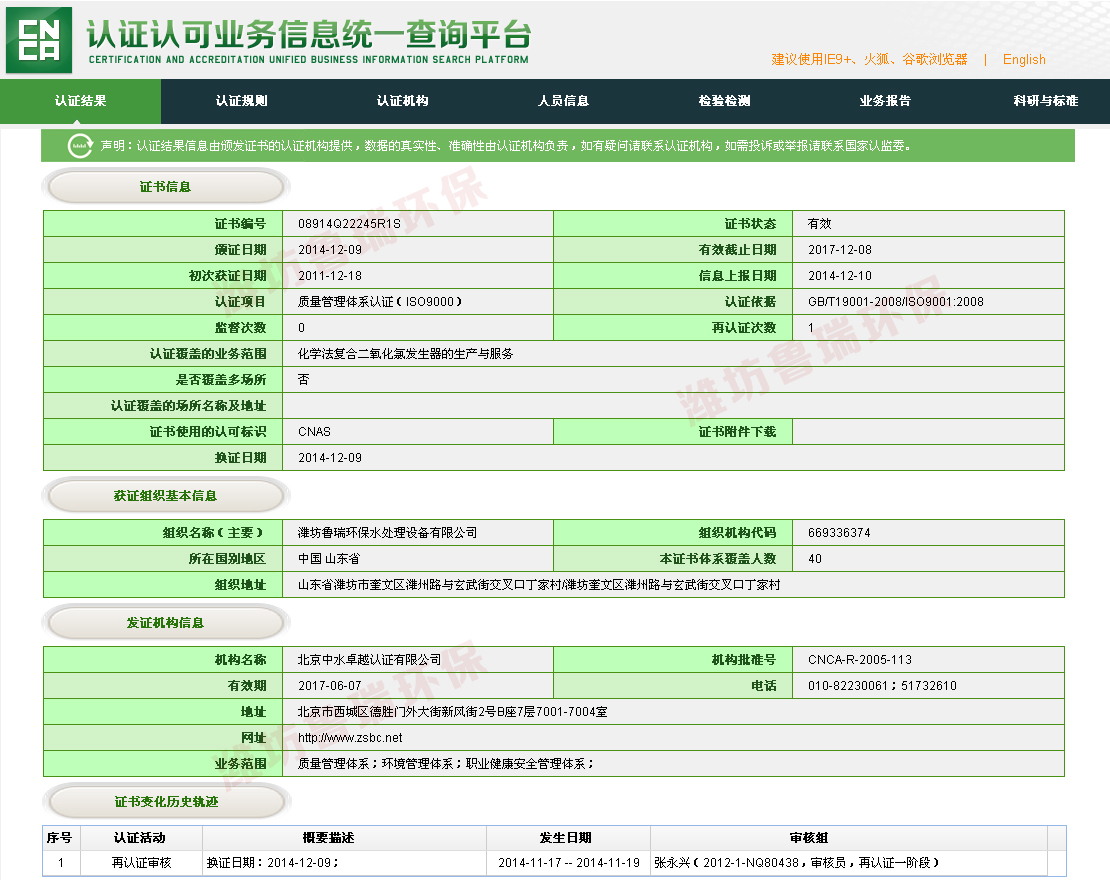The height and width of the screenshot is (880, 1110).
Task: Switch to the 认证规则 tab
Action: tap(241, 101)
